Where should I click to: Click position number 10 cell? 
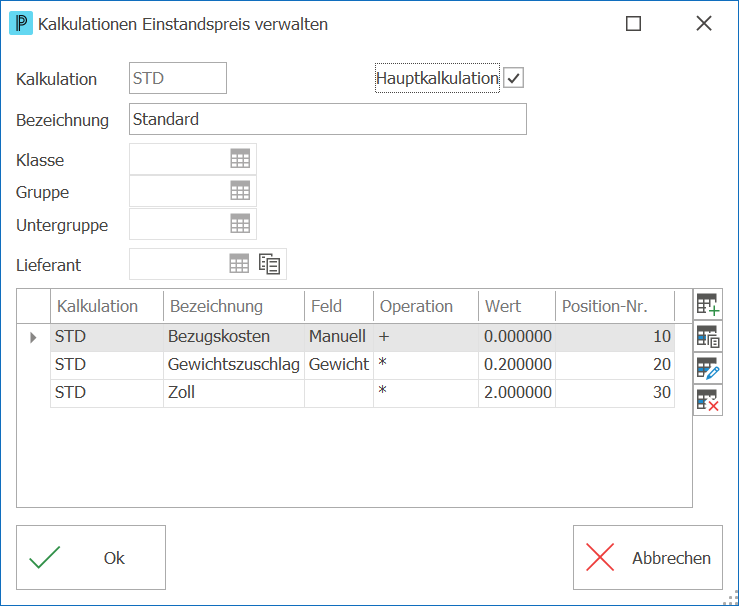[x=615, y=337]
